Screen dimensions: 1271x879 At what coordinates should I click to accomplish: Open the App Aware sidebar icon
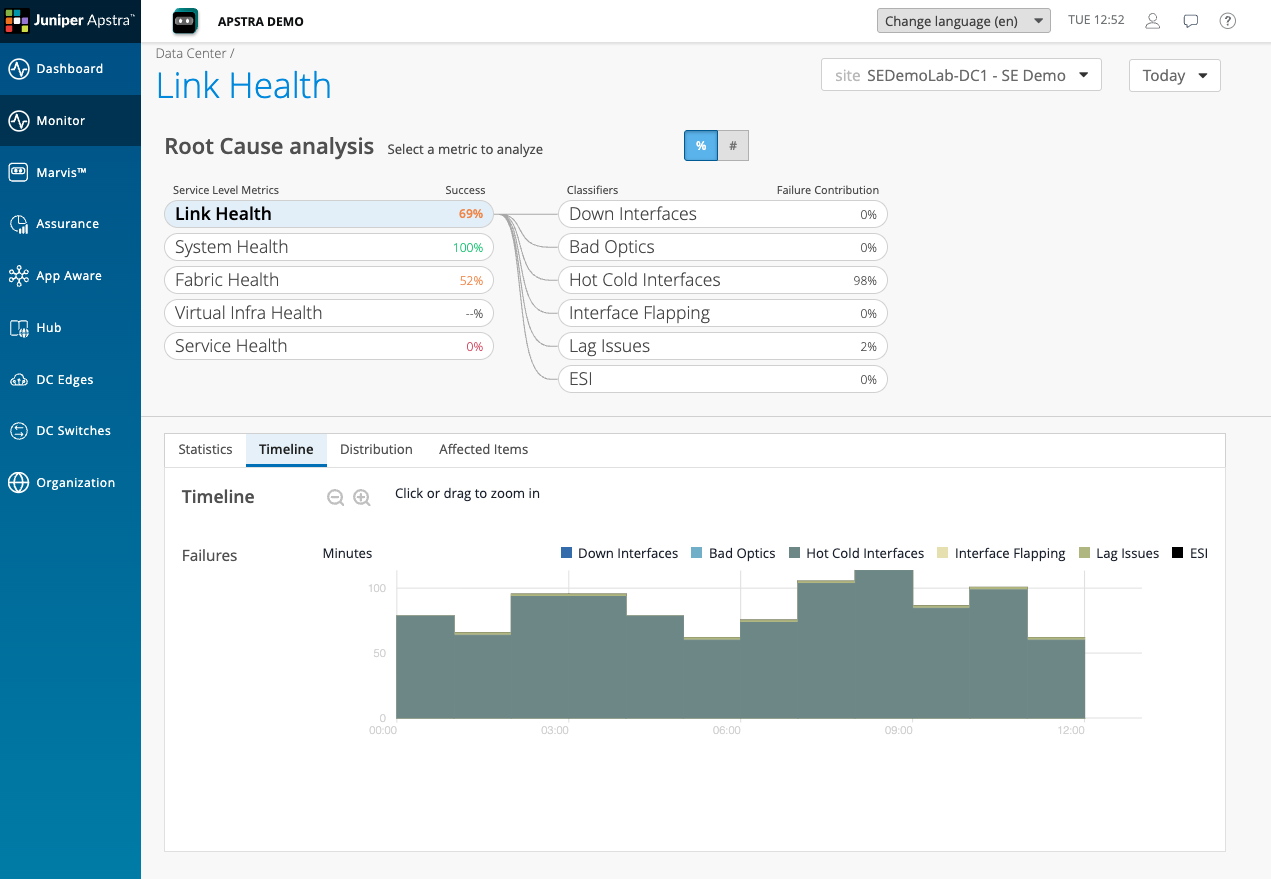(x=19, y=276)
